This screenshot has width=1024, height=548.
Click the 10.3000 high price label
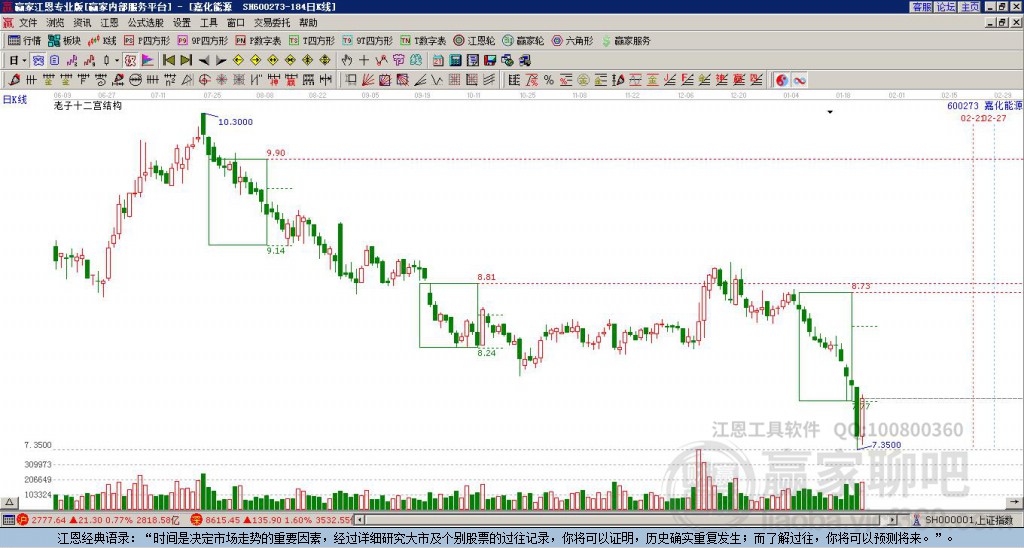pos(235,122)
